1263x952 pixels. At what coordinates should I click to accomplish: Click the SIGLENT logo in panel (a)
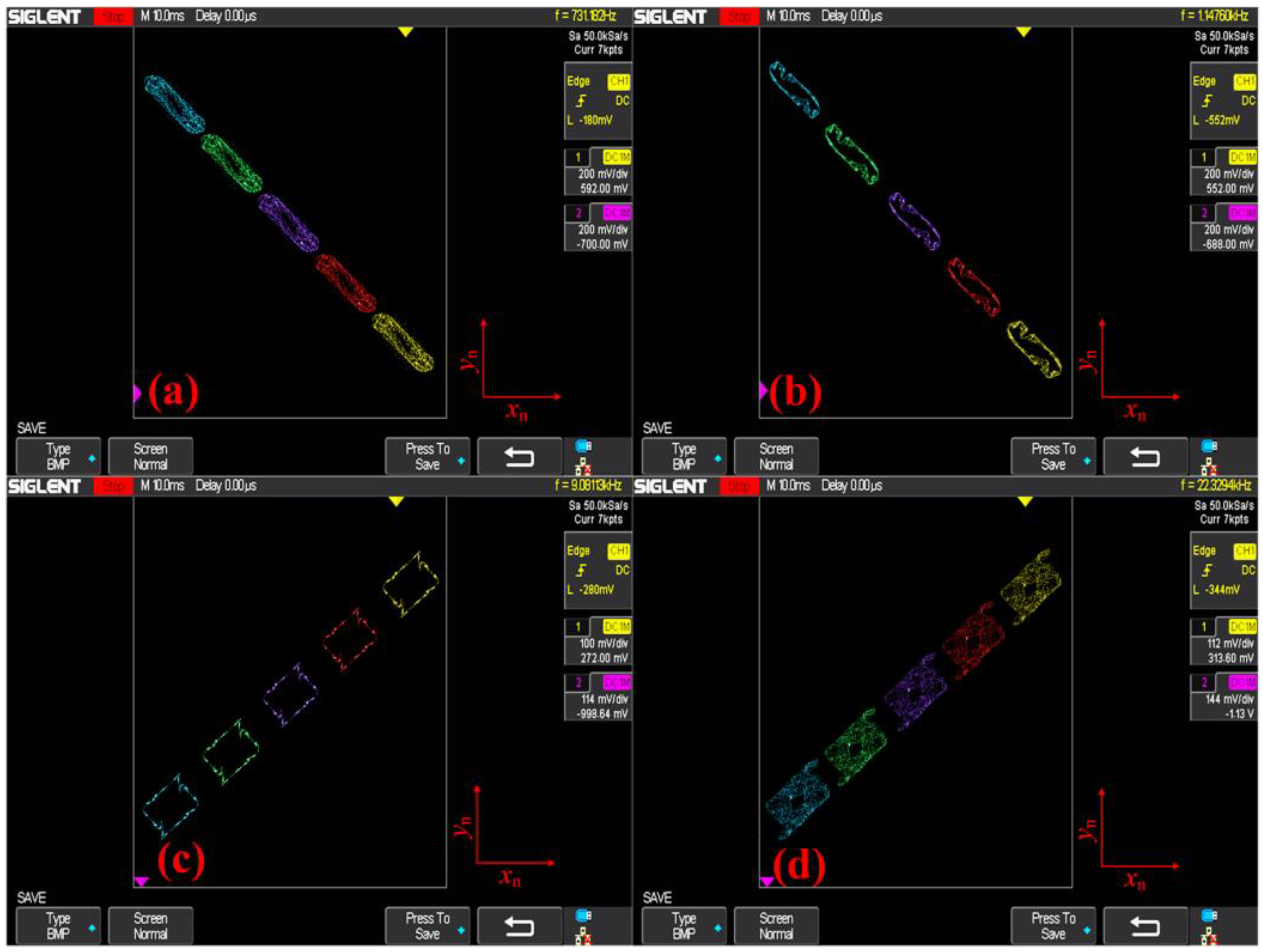45,17
